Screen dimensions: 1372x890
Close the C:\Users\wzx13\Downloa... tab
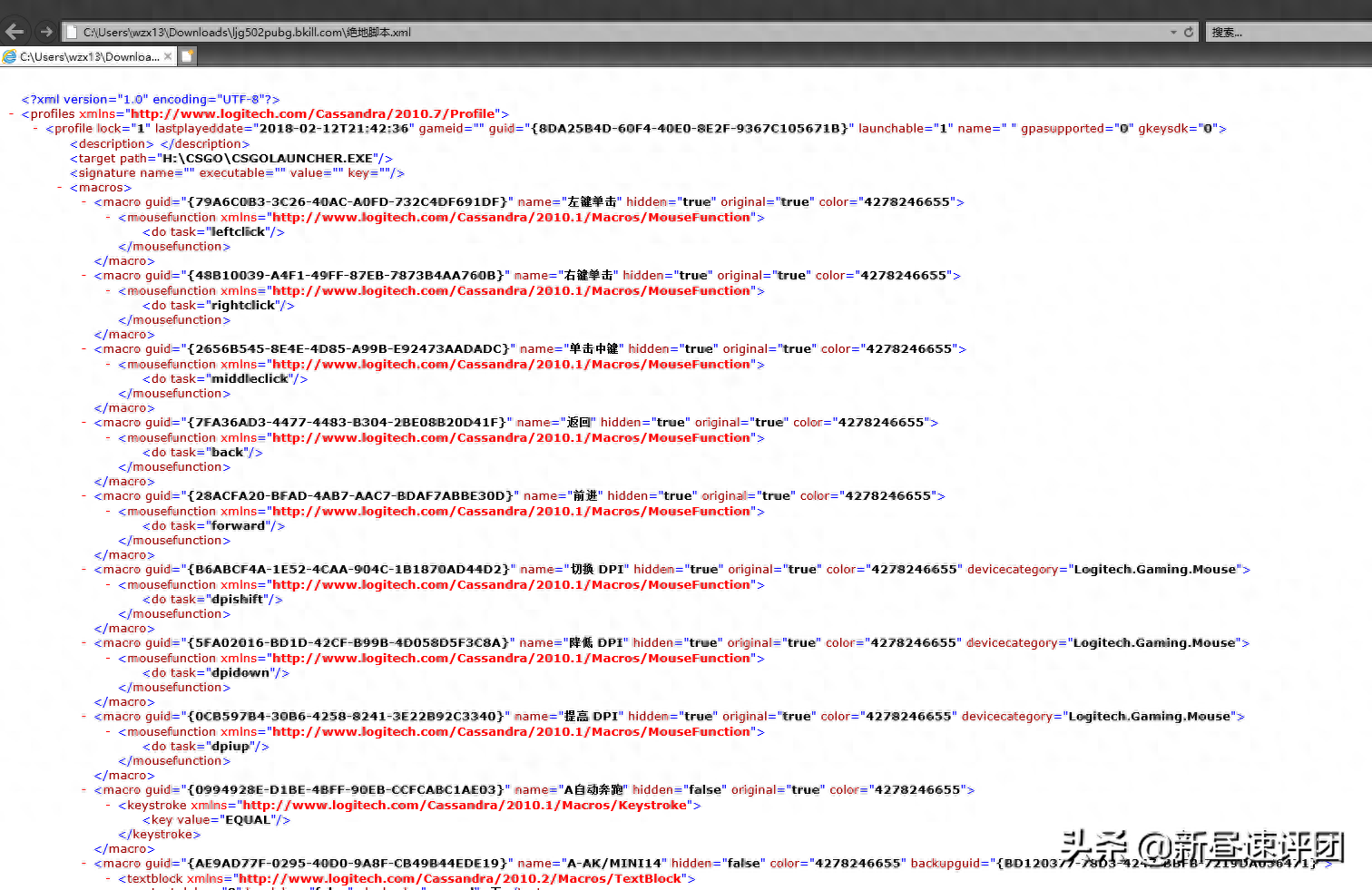click(x=168, y=56)
